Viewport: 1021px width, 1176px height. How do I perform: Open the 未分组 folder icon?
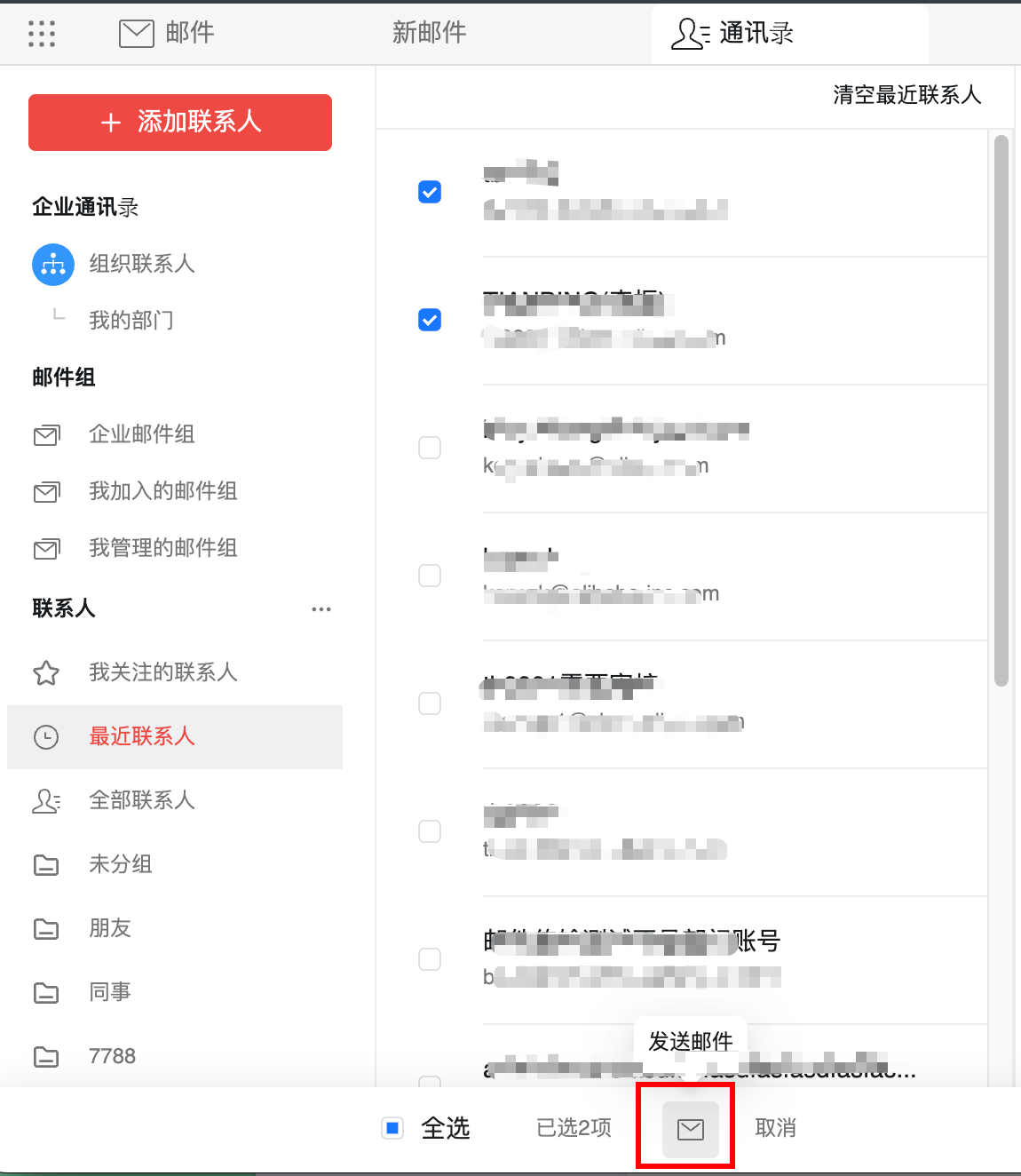(x=46, y=864)
